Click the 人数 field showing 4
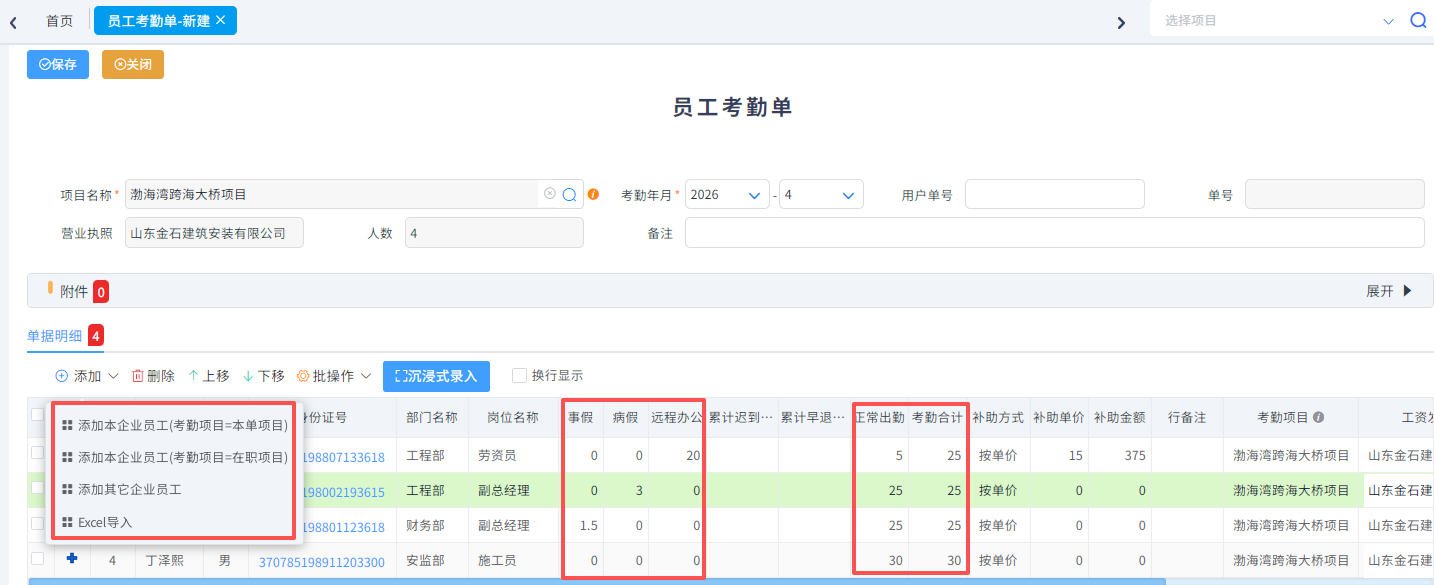Viewport: 1434px width, 585px height. point(494,232)
